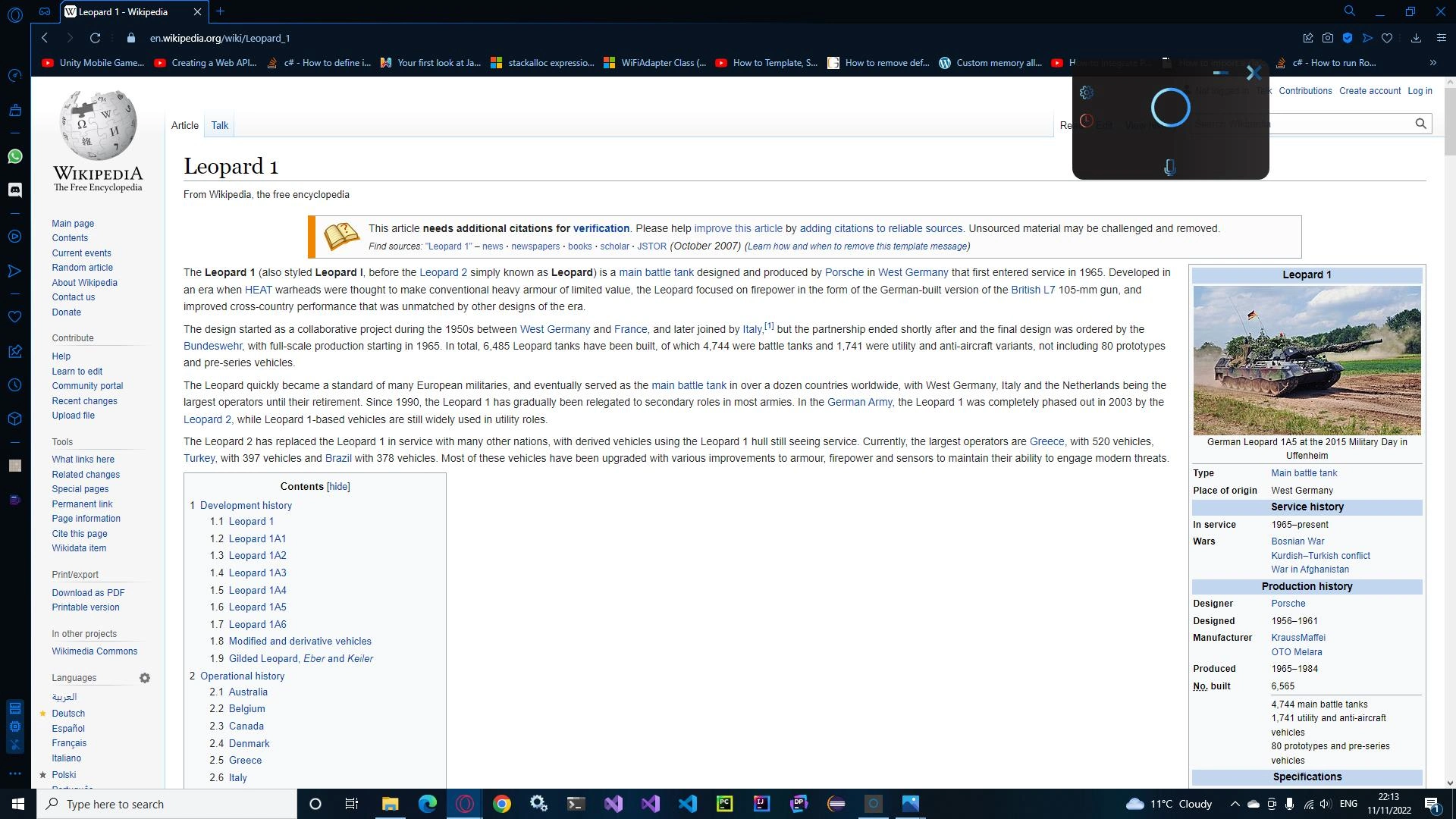Click the verification link in citation notice
This screenshot has width=1456, height=819.
(x=601, y=229)
